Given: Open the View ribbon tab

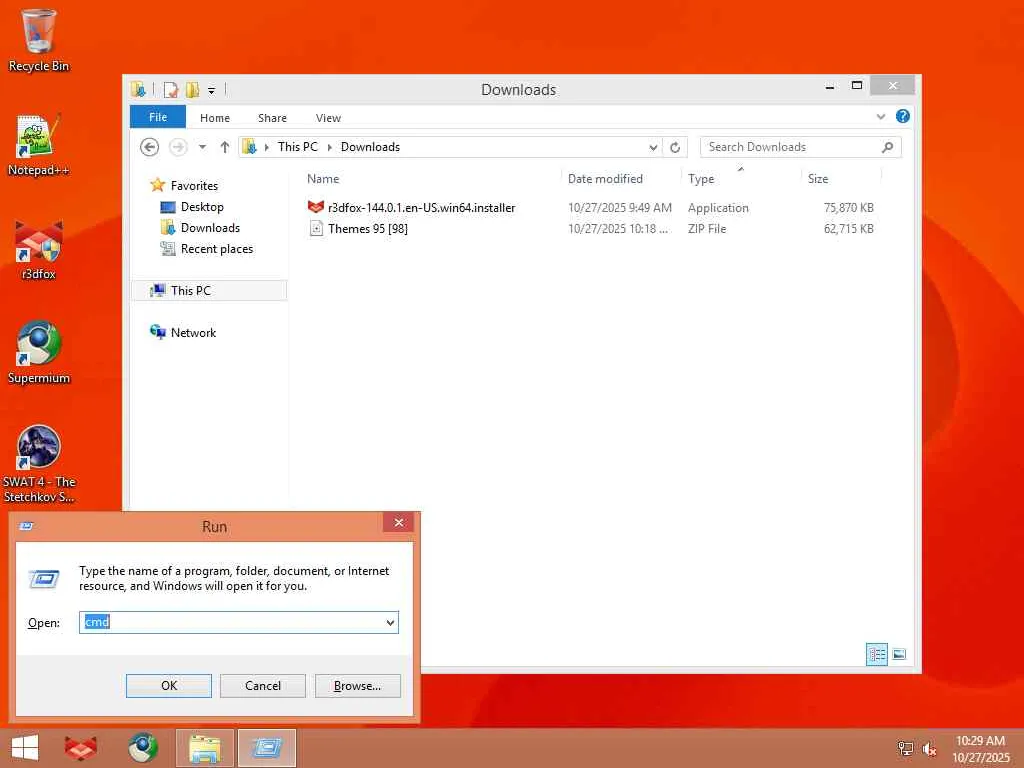Looking at the screenshot, I should click(x=328, y=118).
